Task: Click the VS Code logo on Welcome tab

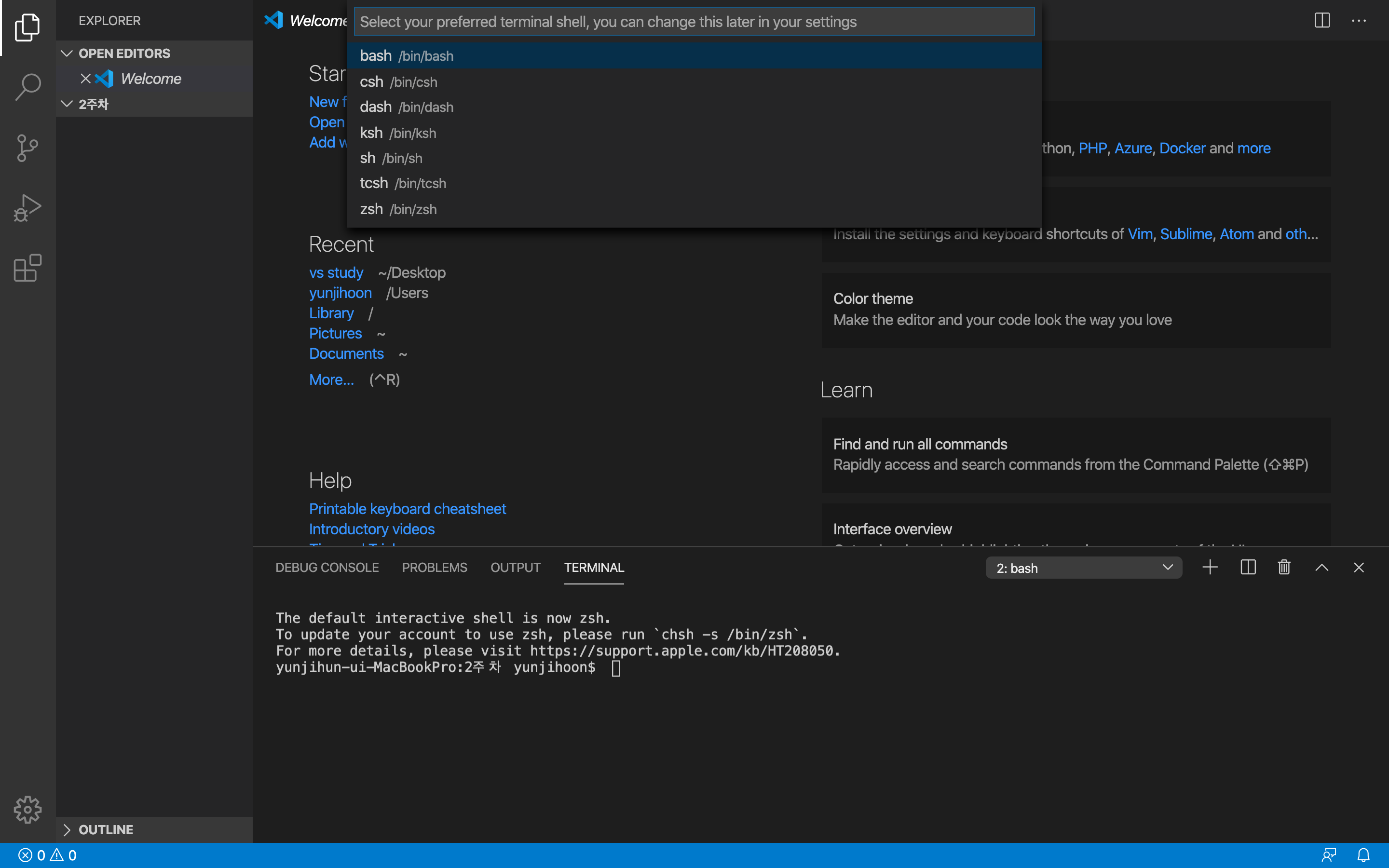Action: tap(274, 21)
